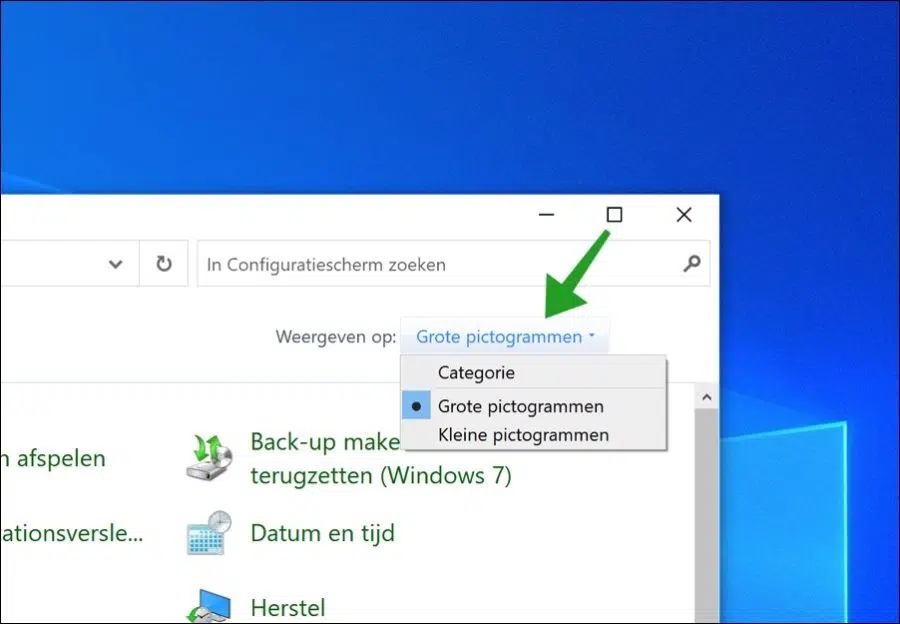Choose Grote pictogrammen in the menu
Viewport: 900px width, 624px height.
[534, 406]
